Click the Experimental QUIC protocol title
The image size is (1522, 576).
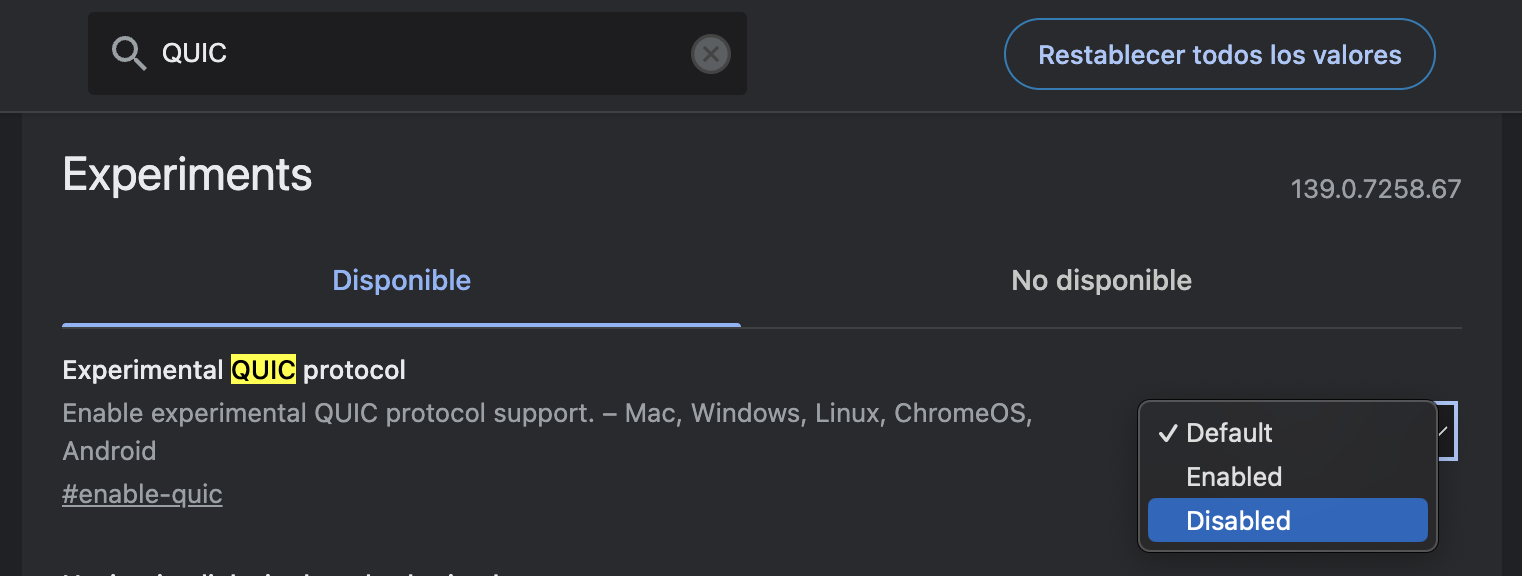click(234, 370)
